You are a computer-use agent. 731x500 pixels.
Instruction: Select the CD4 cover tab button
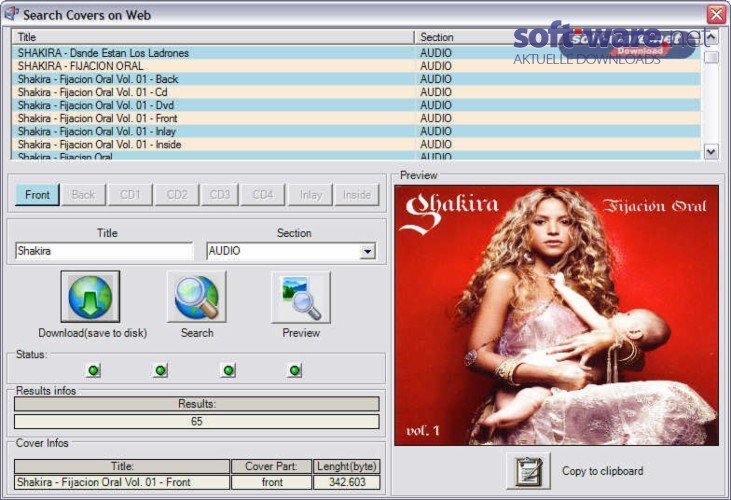pyautogui.click(x=262, y=194)
